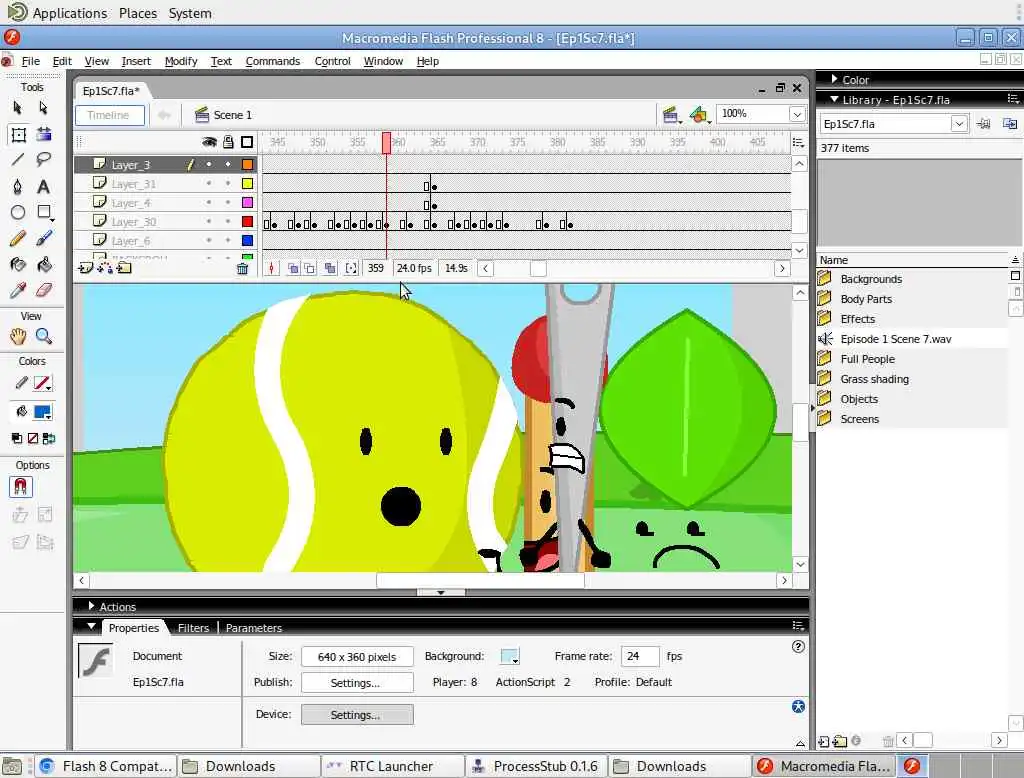
Task: Expand the Color panel
Action: pos(835,79)
